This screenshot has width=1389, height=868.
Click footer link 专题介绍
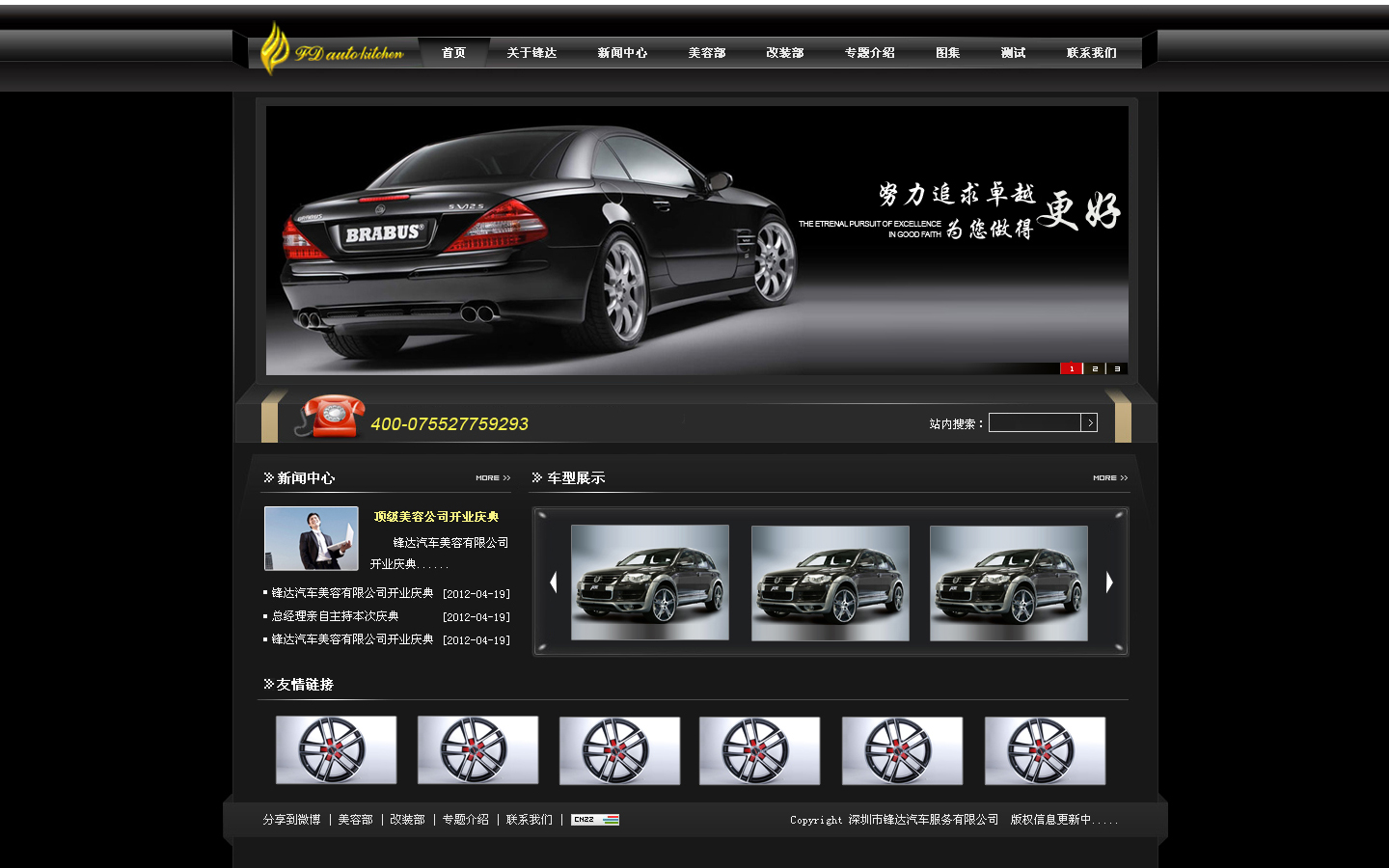tap(466, 820)
